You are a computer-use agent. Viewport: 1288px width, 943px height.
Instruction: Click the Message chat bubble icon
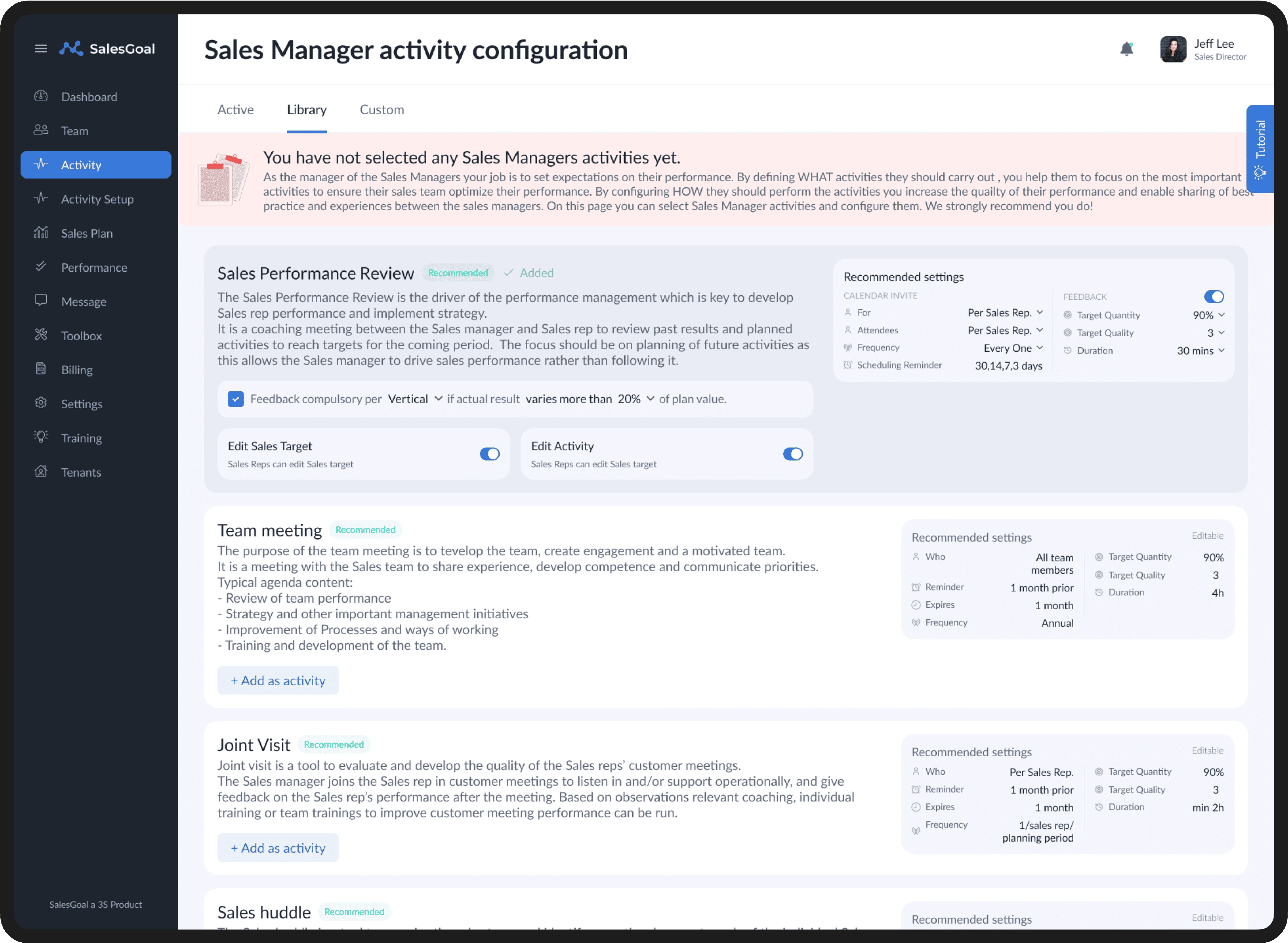pyautogui.click(x=41, y=301)
